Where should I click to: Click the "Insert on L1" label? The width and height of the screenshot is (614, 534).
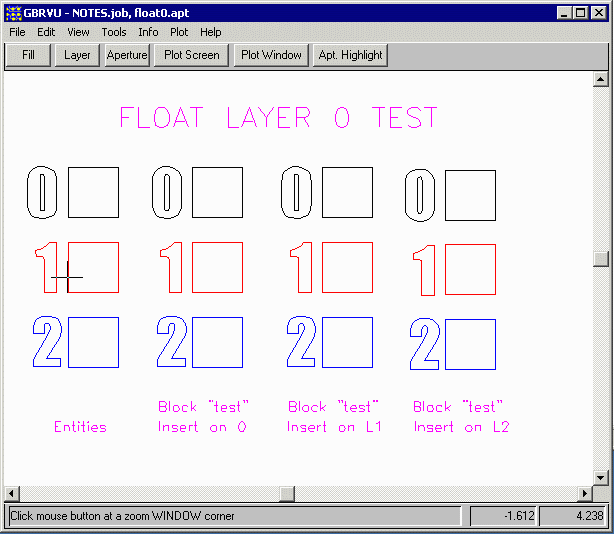[334, 427]
